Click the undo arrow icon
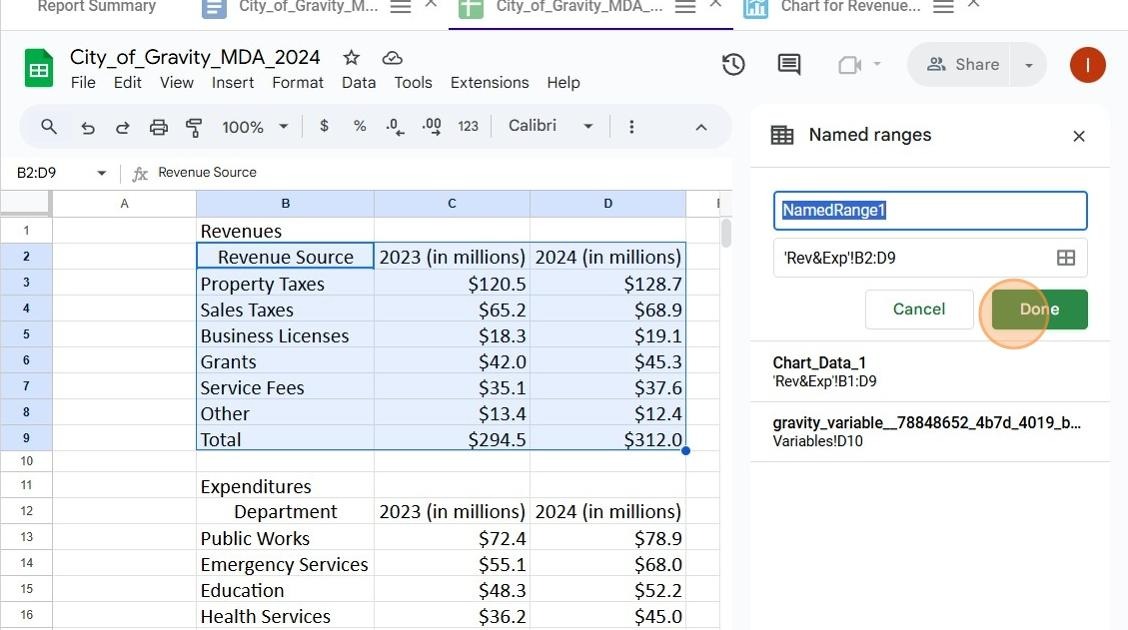1128x630 pixels. 88,128
